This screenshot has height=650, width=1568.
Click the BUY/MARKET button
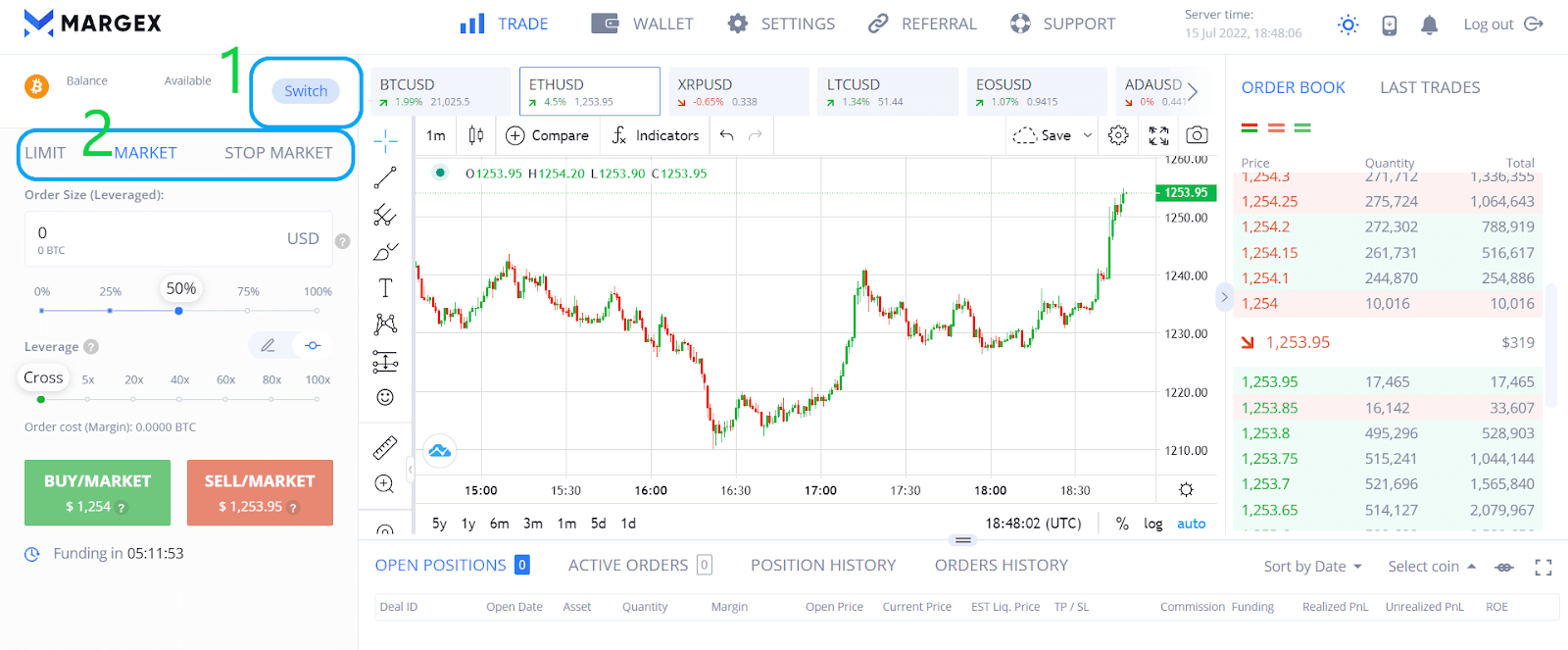click(x=97, y=492)
